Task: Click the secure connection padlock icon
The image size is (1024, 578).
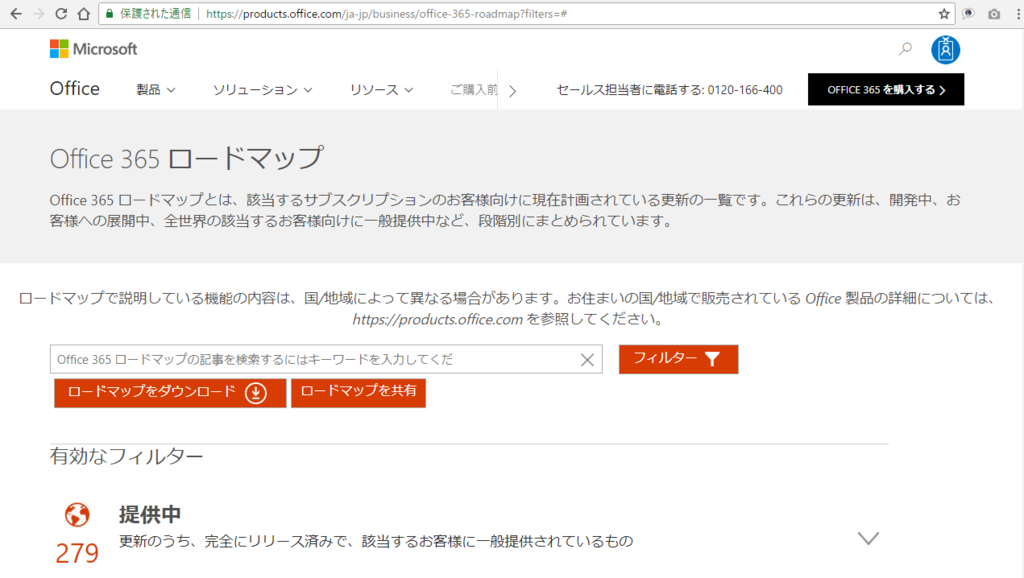Action: pyautogui.click(x=110, y=14)
